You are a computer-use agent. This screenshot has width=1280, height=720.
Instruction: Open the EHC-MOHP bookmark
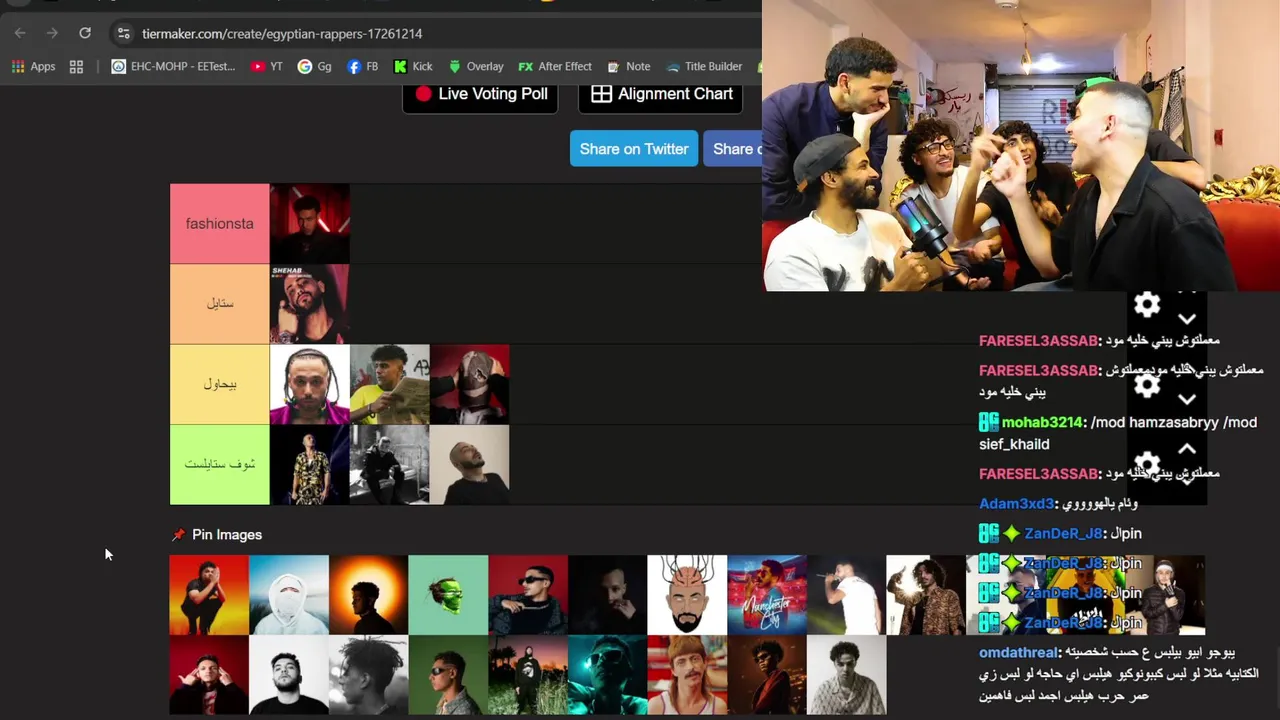click(x=173, y=66)
